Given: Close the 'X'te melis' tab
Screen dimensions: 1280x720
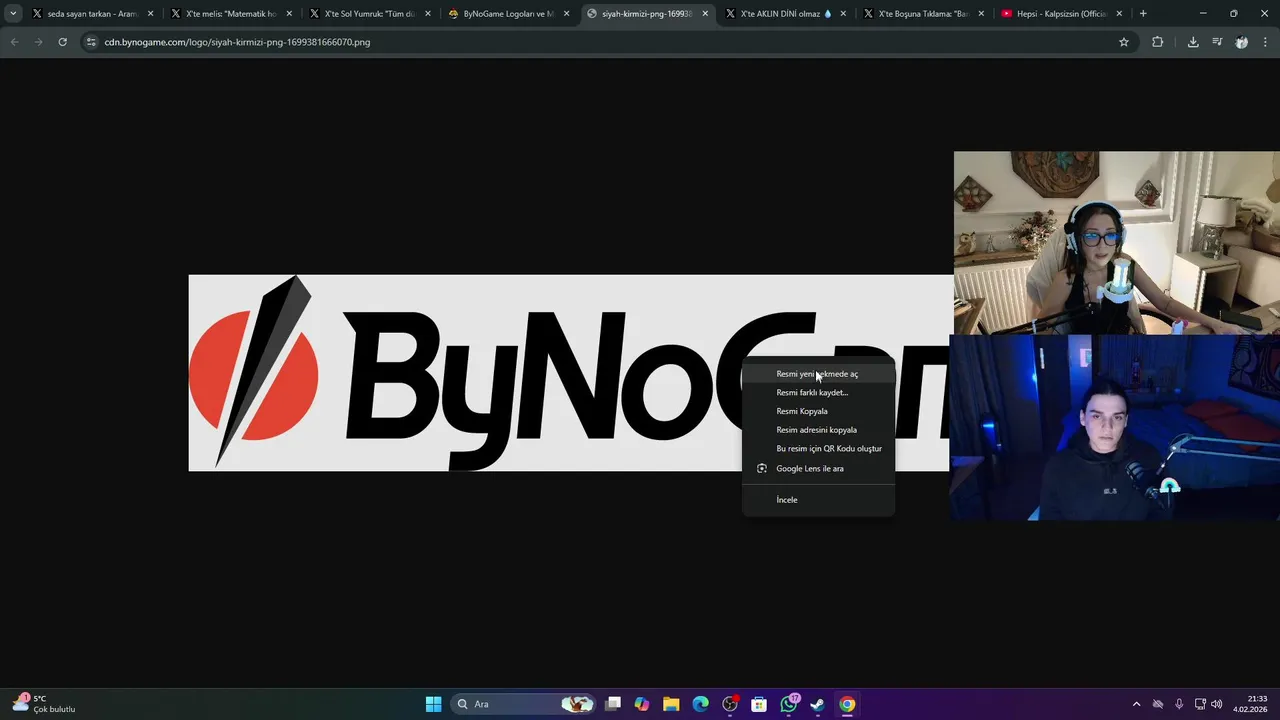Looking at the screenshot, I should click(x=289, y=14).
